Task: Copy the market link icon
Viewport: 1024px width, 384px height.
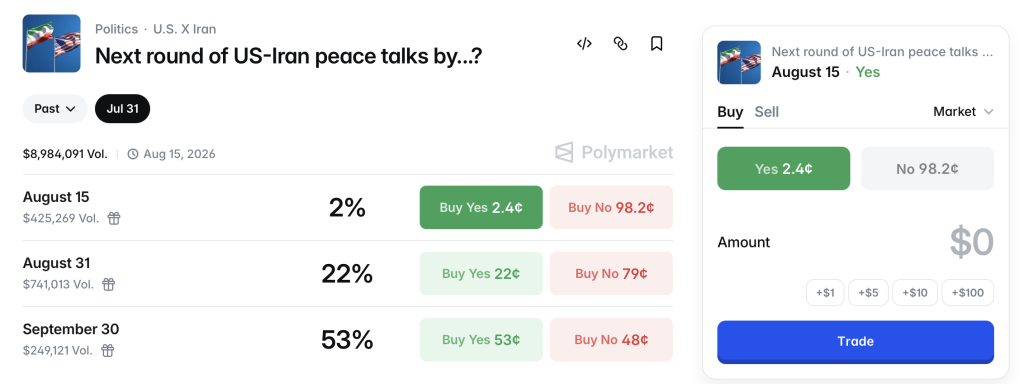Action: 620,44
